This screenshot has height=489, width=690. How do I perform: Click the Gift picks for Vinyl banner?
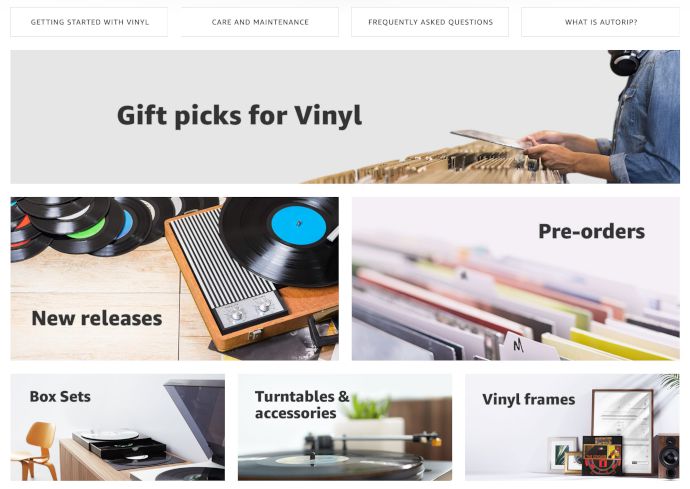pos(345,117)
